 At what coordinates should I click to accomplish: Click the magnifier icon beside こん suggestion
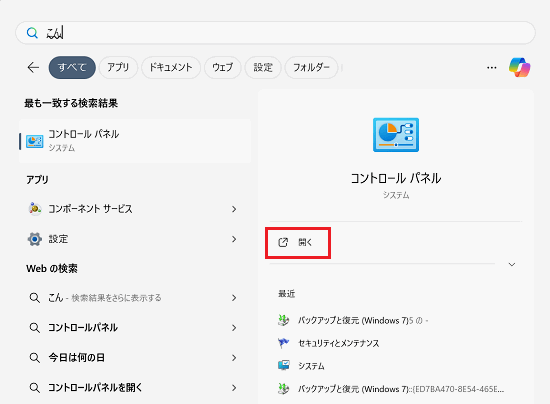pos(34,298)
